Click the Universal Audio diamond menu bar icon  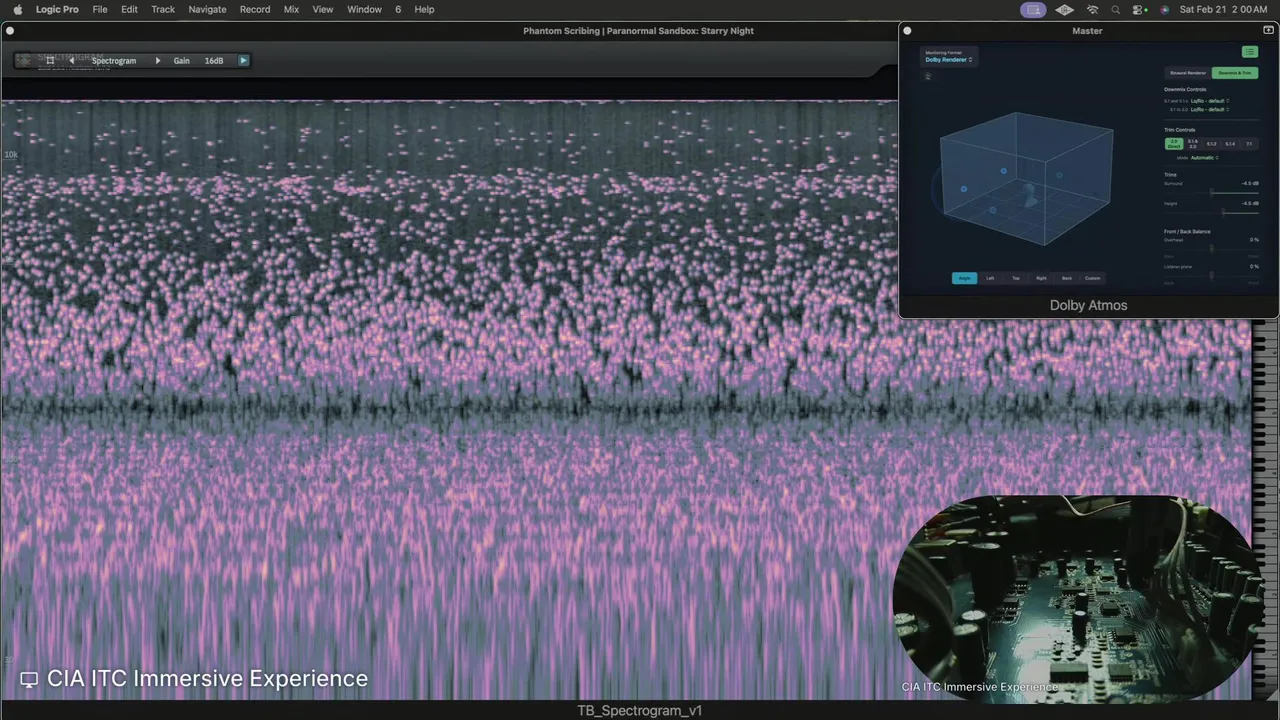click(x=1065, y=9)
